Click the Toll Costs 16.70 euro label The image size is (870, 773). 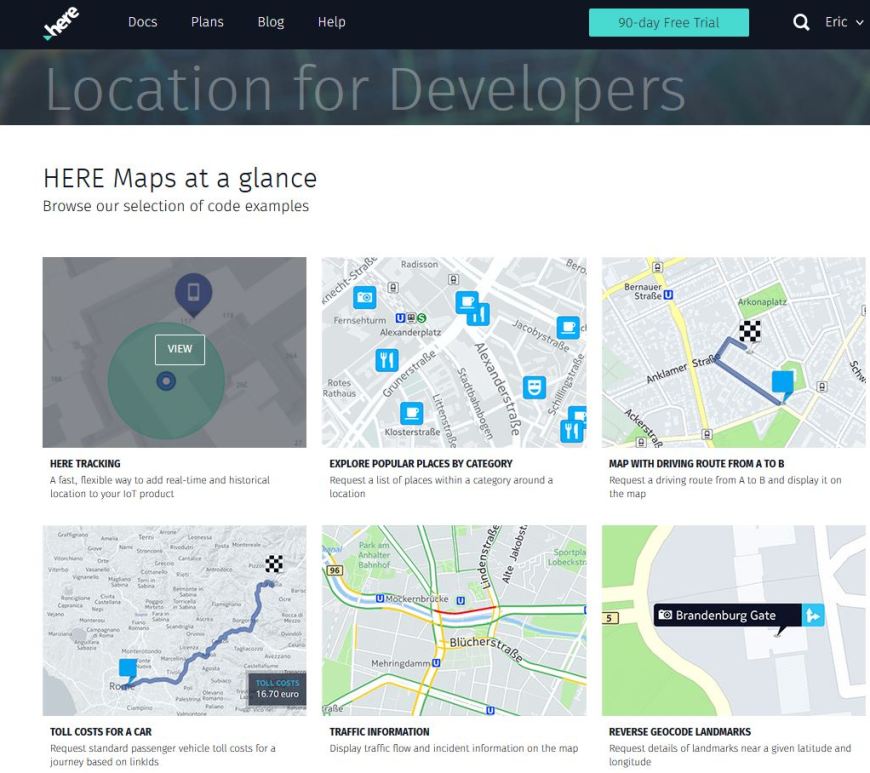[x=276, y=688]
